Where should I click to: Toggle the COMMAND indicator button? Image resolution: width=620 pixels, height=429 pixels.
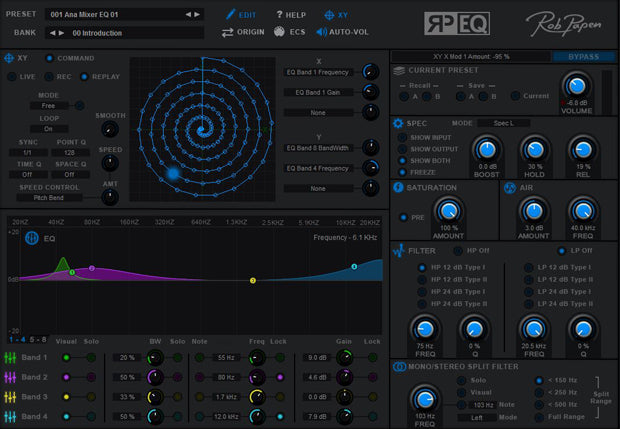pyautogui.click(x=49, y=59)
